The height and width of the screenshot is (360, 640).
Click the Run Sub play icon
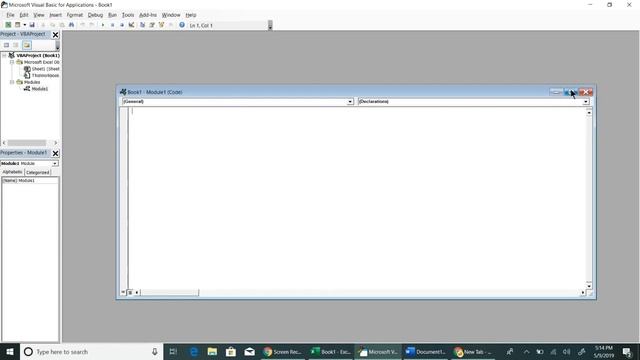tap(103, 25)
